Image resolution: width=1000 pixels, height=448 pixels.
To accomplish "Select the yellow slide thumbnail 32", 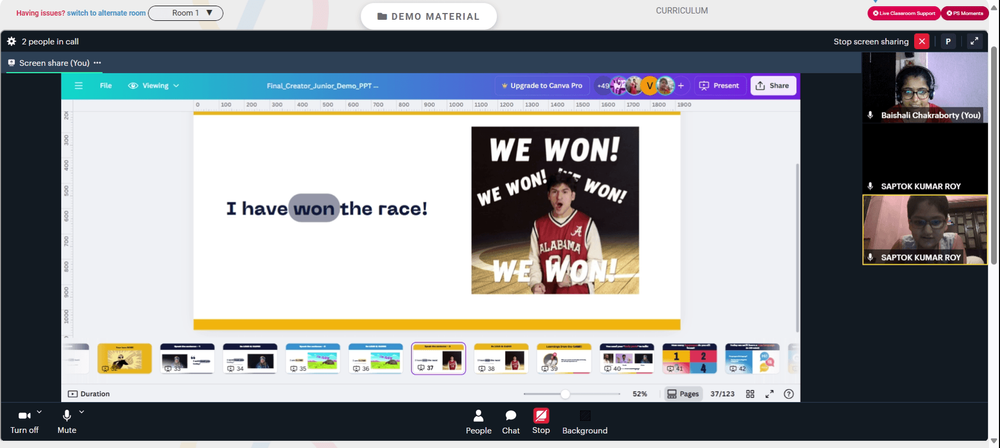I will click(124, 359).
